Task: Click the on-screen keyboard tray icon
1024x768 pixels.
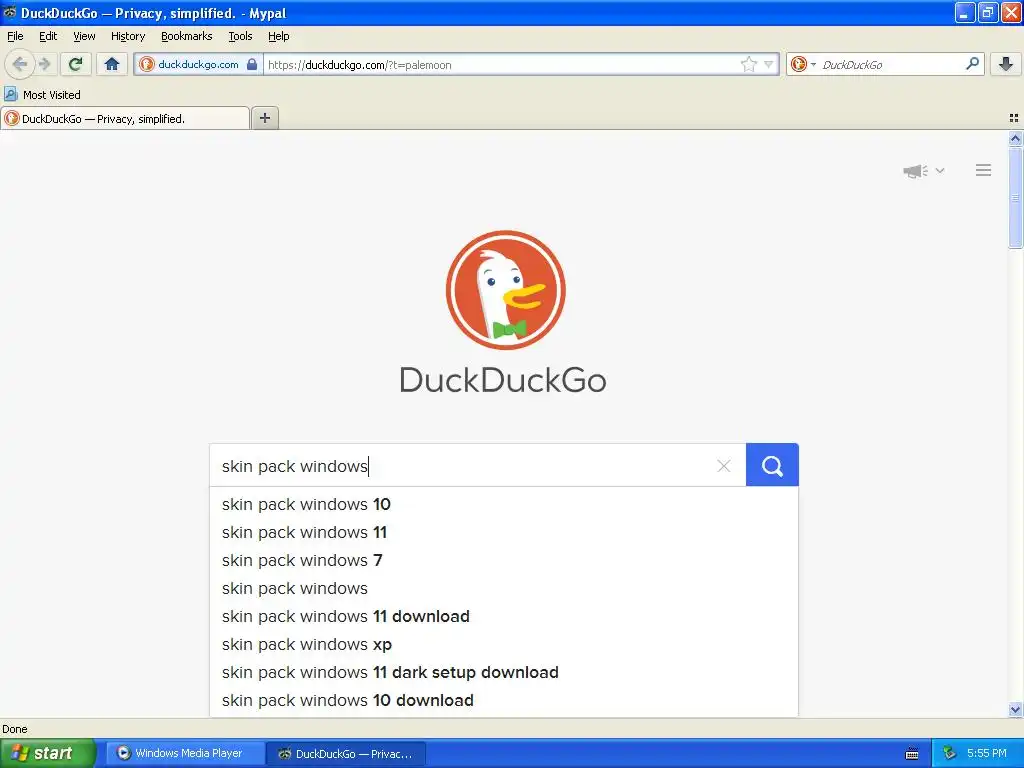Action: click(x=912, y=754)
